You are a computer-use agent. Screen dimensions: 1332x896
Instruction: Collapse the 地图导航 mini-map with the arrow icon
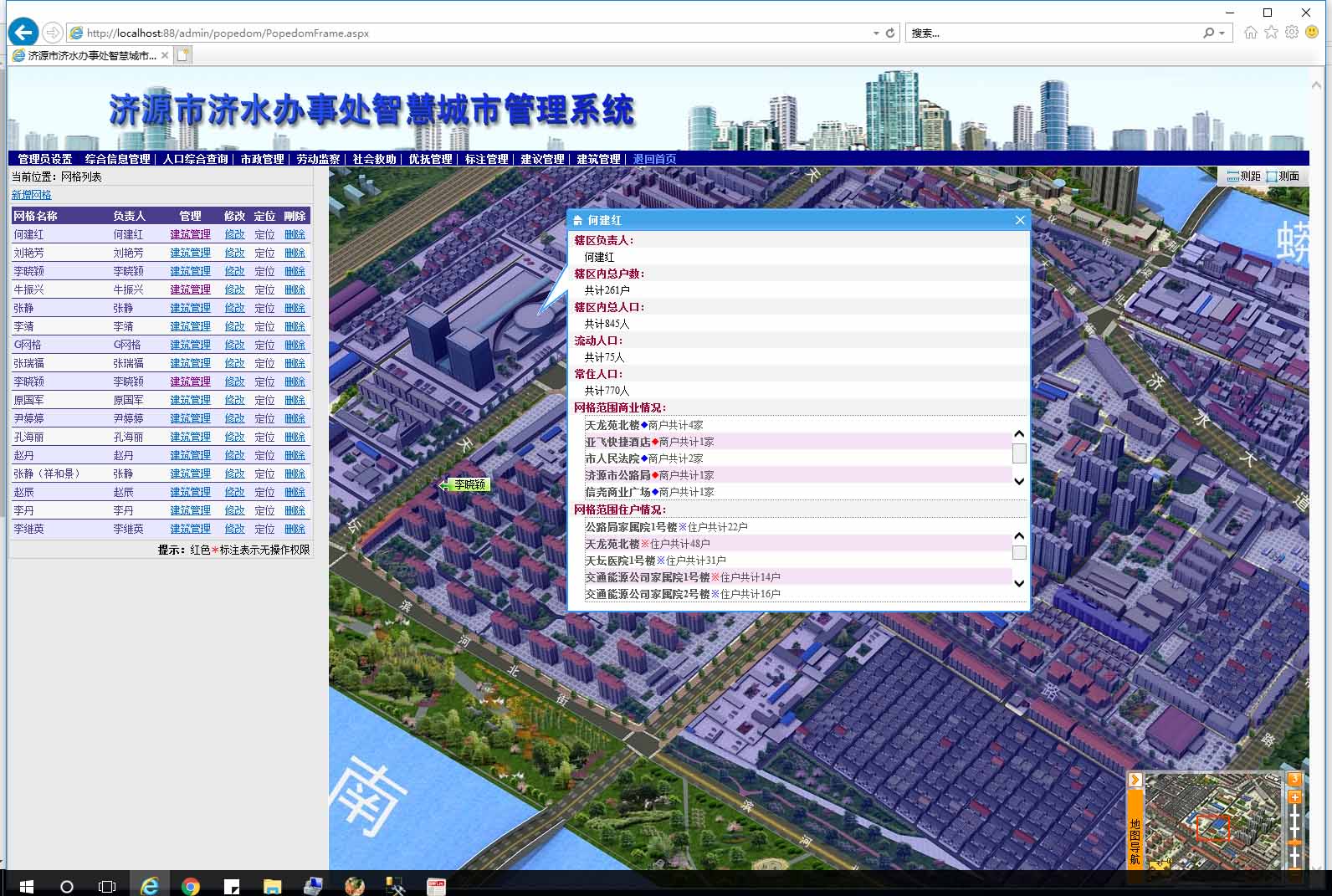click(x=1135, y=780)
